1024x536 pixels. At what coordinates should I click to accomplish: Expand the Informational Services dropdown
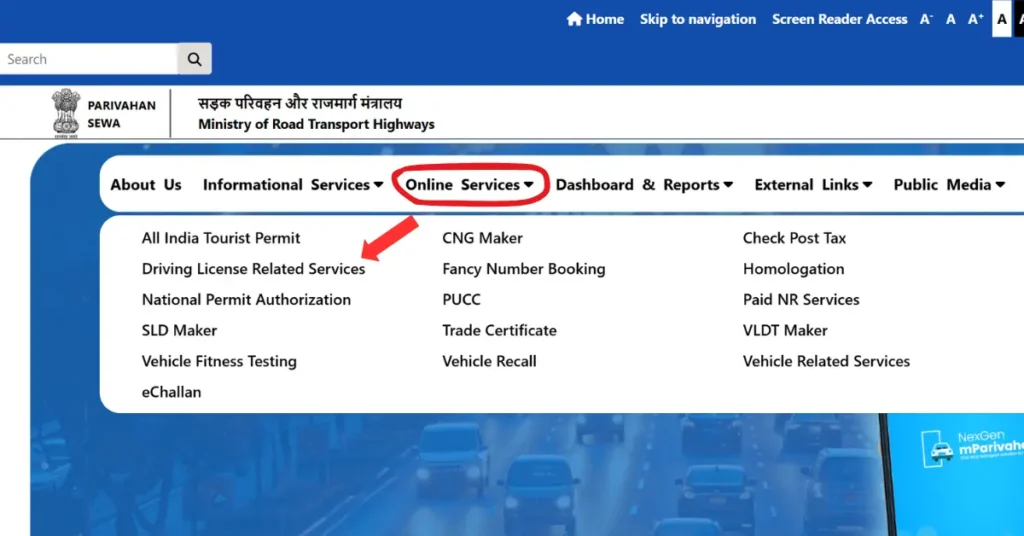point(292,185)
